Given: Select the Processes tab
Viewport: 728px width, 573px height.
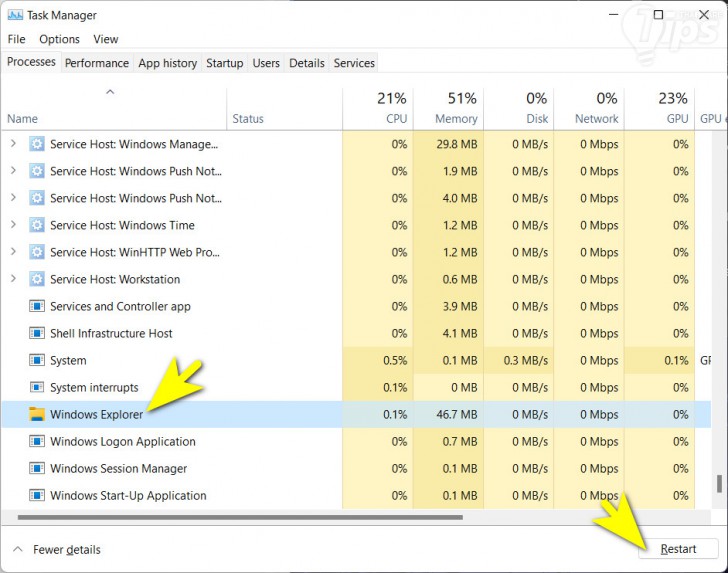Looking at the screenshot, I should coord(31,62).
